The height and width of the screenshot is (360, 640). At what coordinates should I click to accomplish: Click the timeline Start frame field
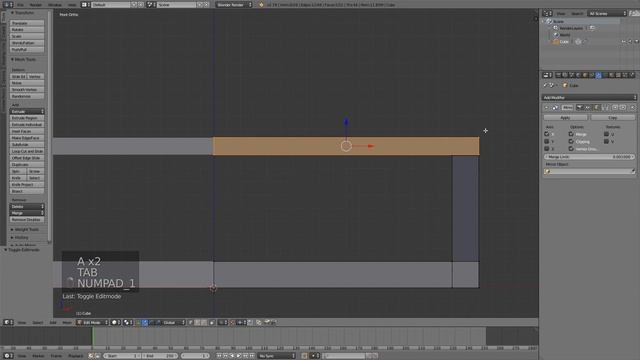tap(121, 356)
